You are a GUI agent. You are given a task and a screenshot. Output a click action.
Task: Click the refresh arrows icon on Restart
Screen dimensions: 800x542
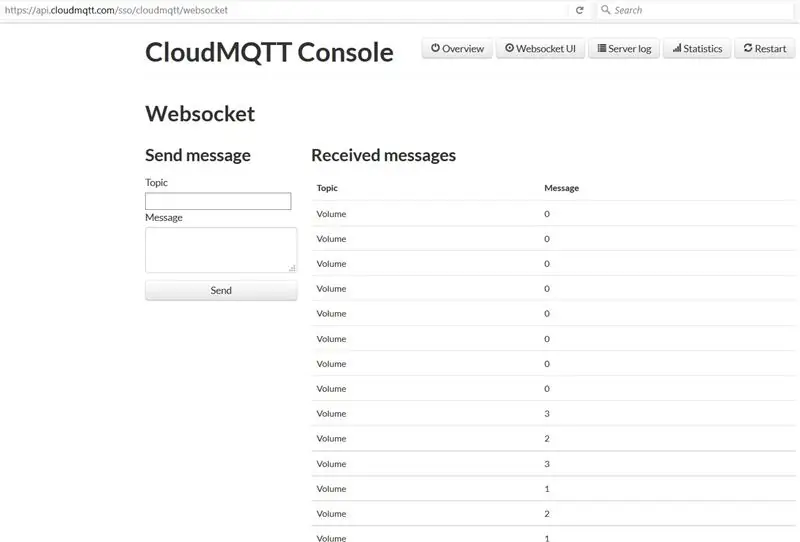[748, 48]
